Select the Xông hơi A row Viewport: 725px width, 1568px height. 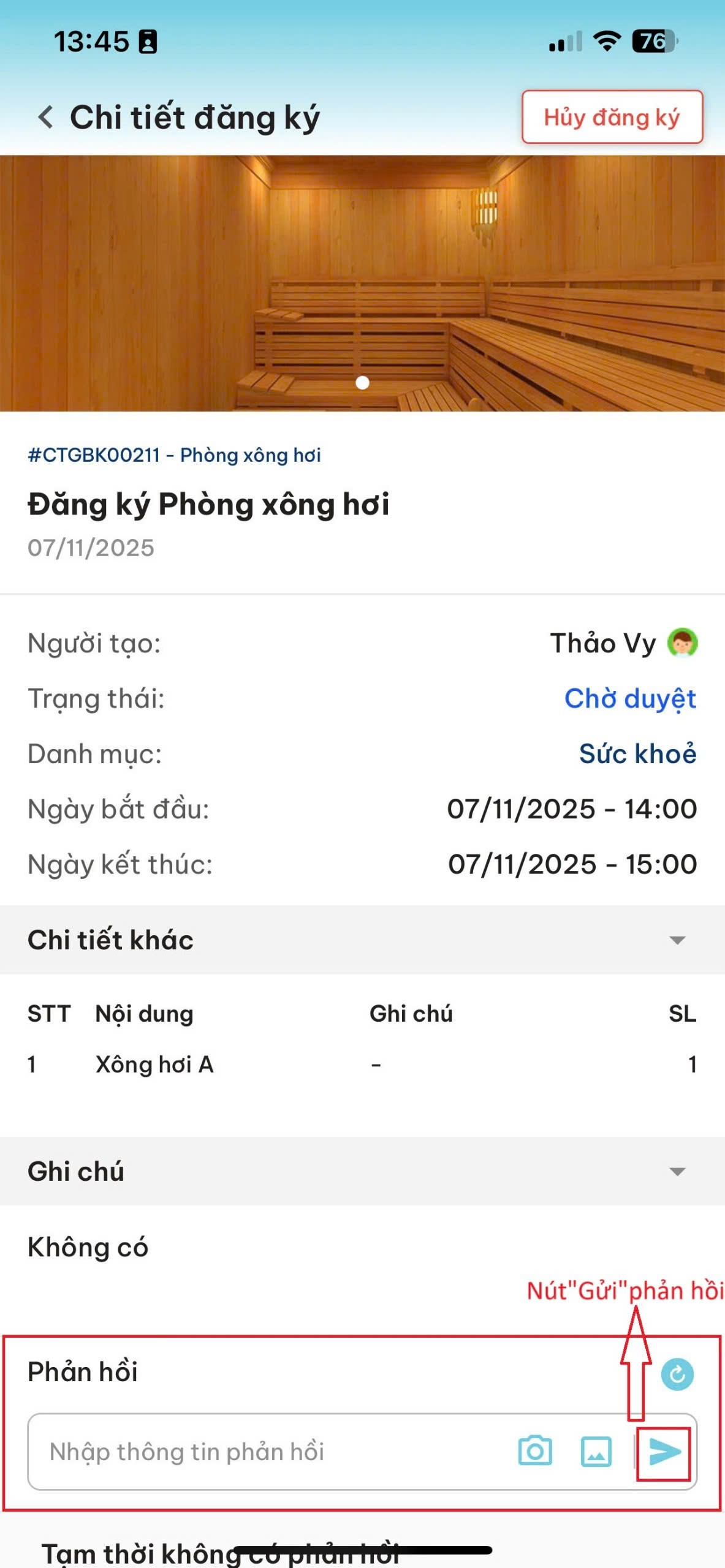[154, 1065]
